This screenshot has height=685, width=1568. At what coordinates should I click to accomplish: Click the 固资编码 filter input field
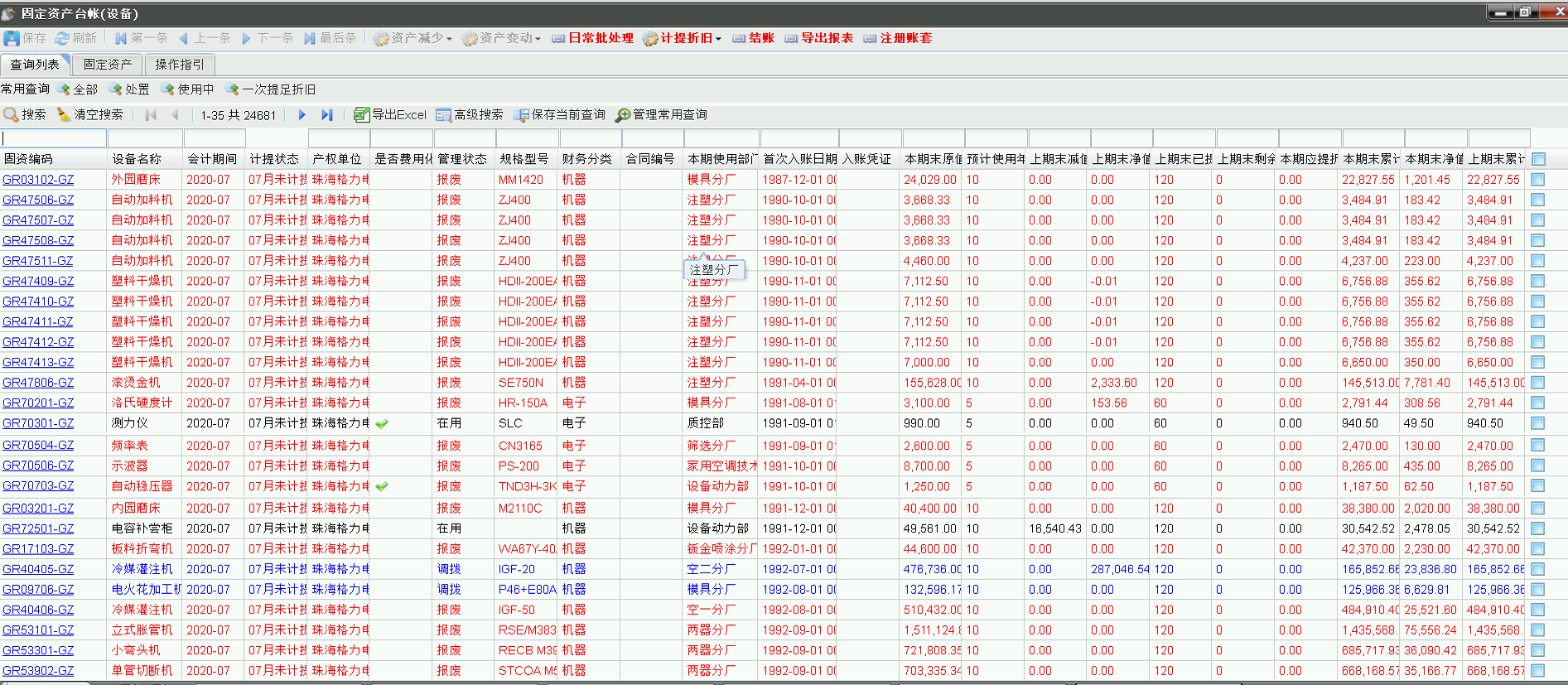click(54, 138)
